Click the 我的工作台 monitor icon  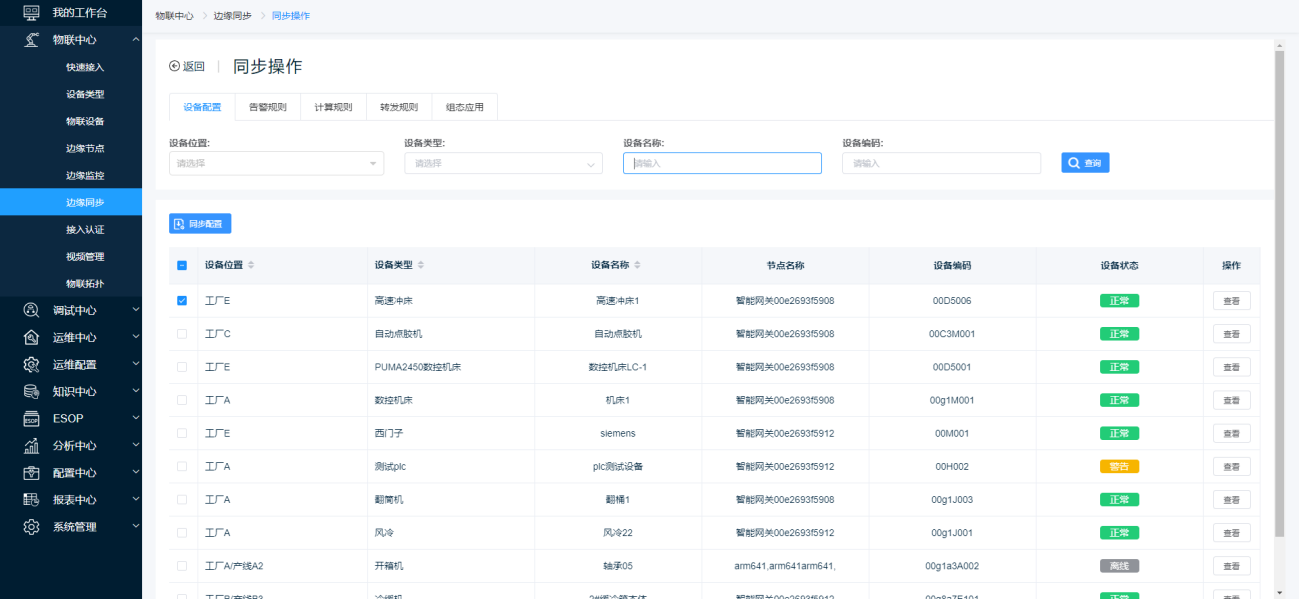pyautogui.click(x=31, y=13)
